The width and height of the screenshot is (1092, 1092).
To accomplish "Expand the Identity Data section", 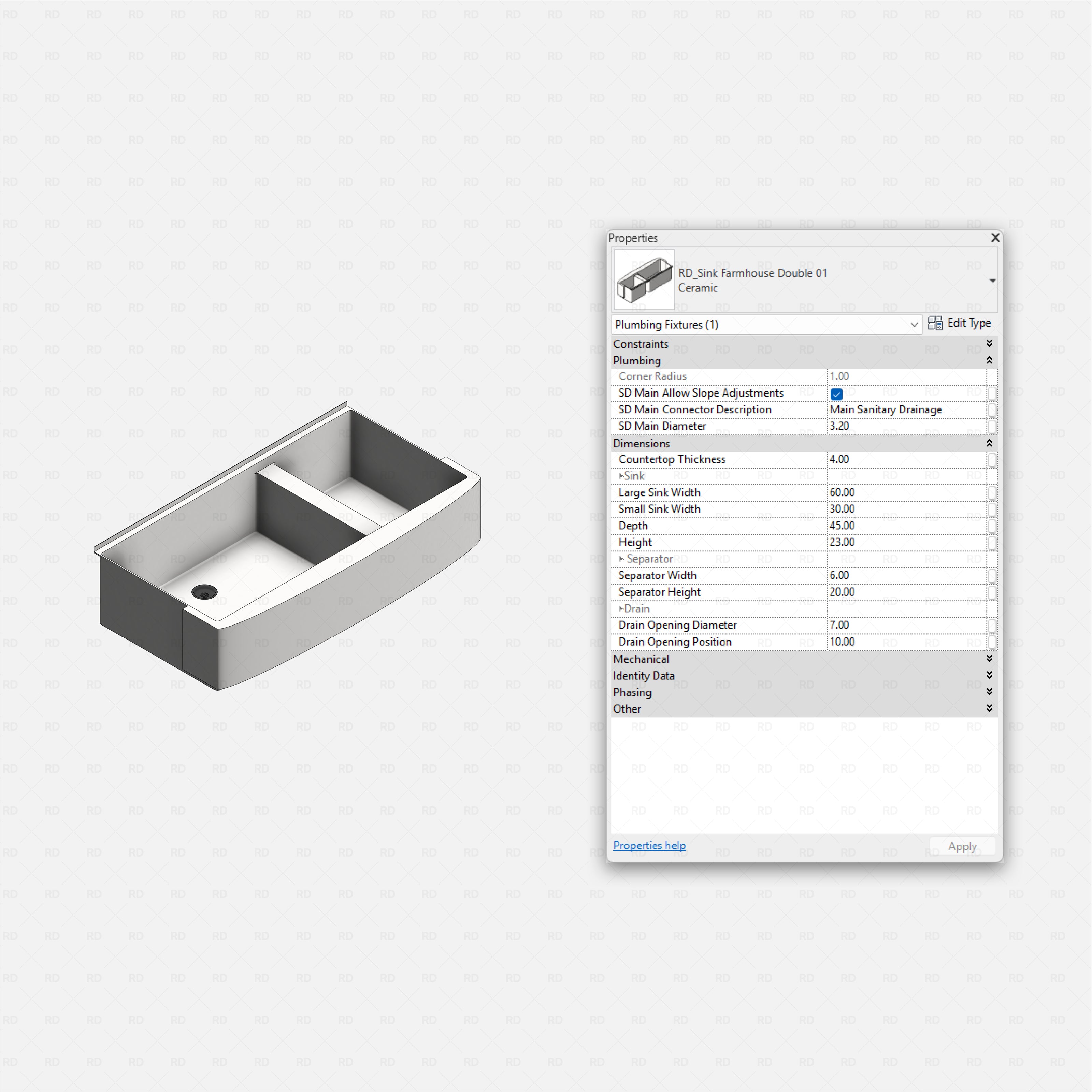I will coord(990,675).
